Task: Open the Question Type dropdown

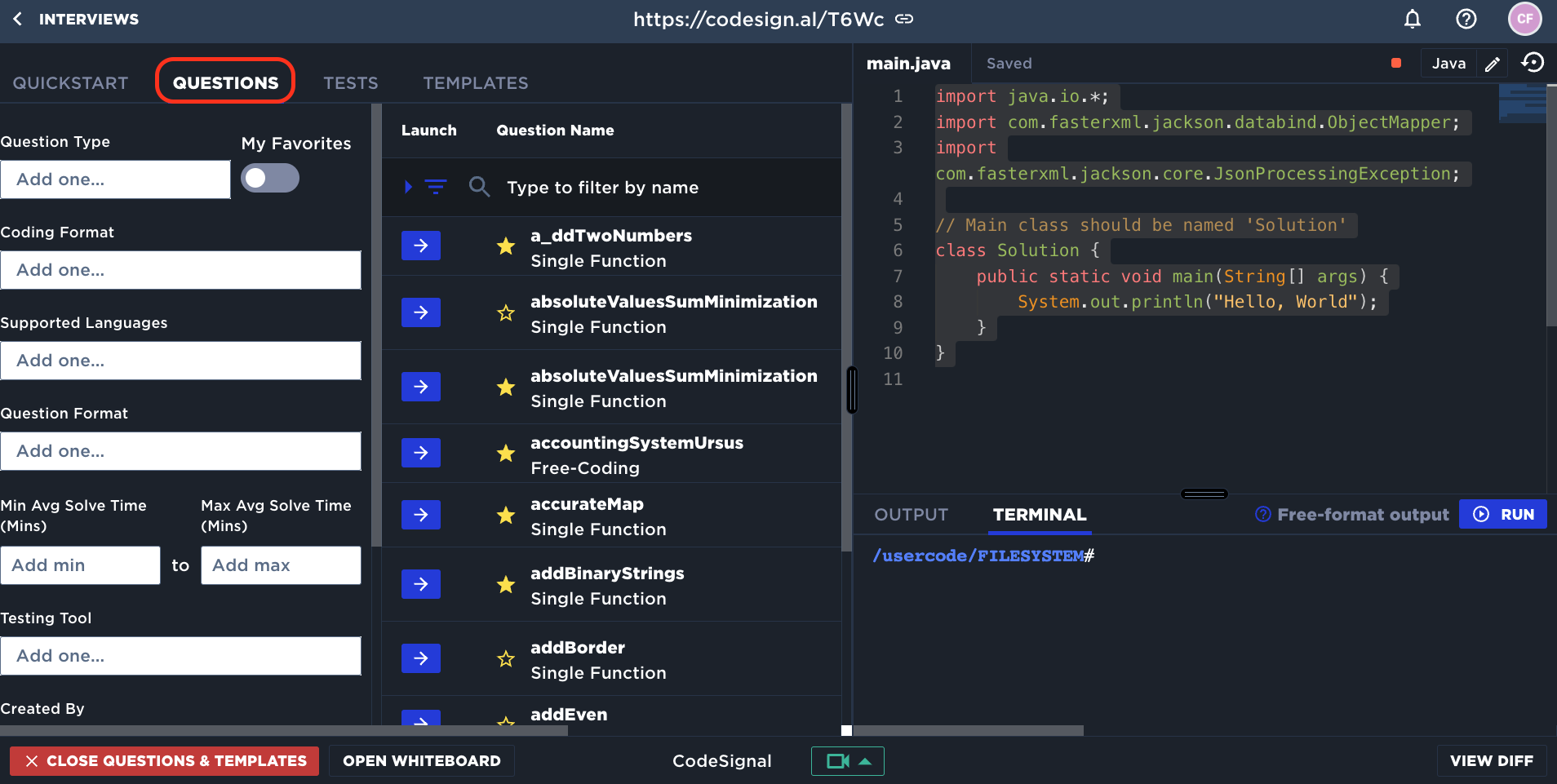Action: click(x=115, y=179)
